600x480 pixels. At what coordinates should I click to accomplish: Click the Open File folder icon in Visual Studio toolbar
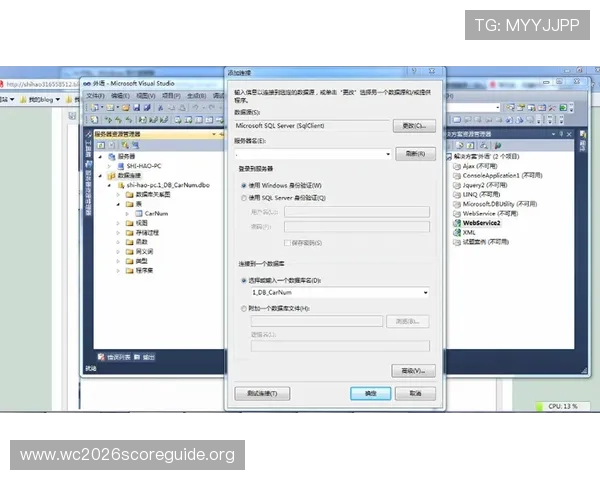click(x=126, y=108)
